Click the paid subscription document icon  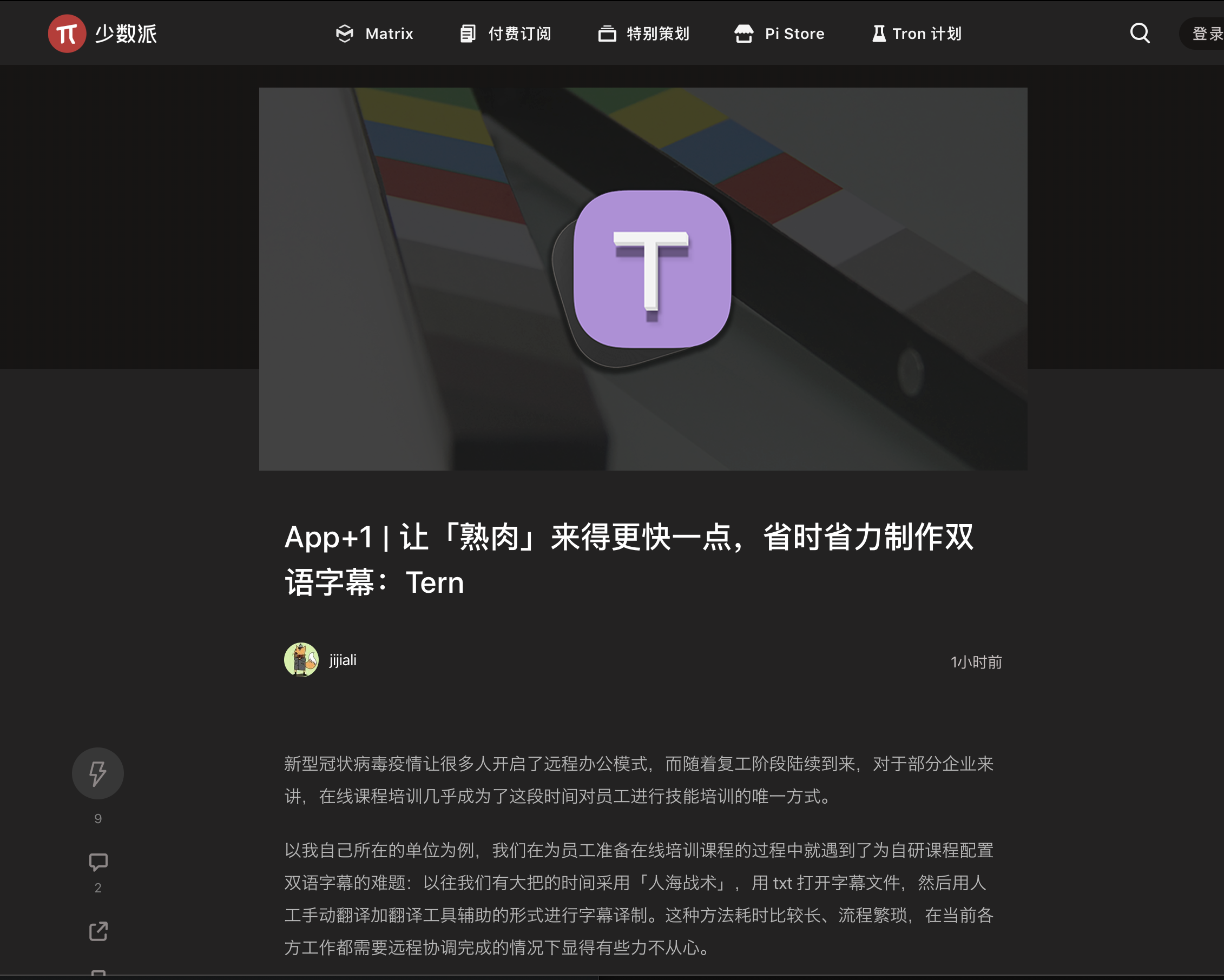(x=468, y=34)
